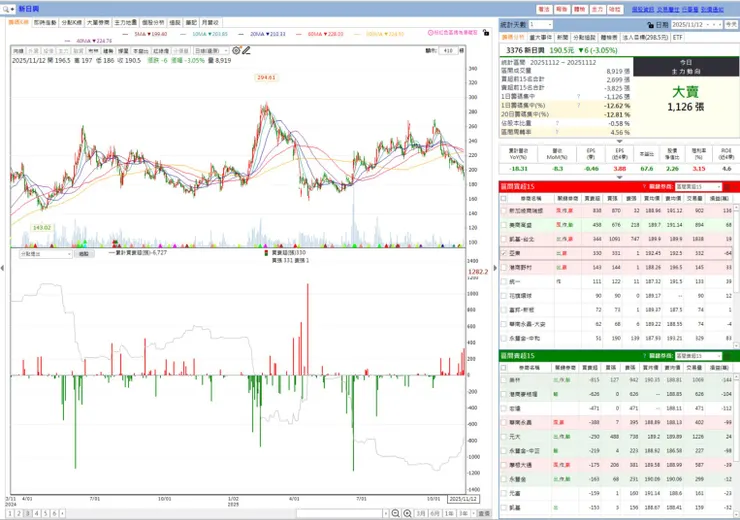Open the 法人目標(298.5元) tab
740x520 pixels.
tap(645, 37)
